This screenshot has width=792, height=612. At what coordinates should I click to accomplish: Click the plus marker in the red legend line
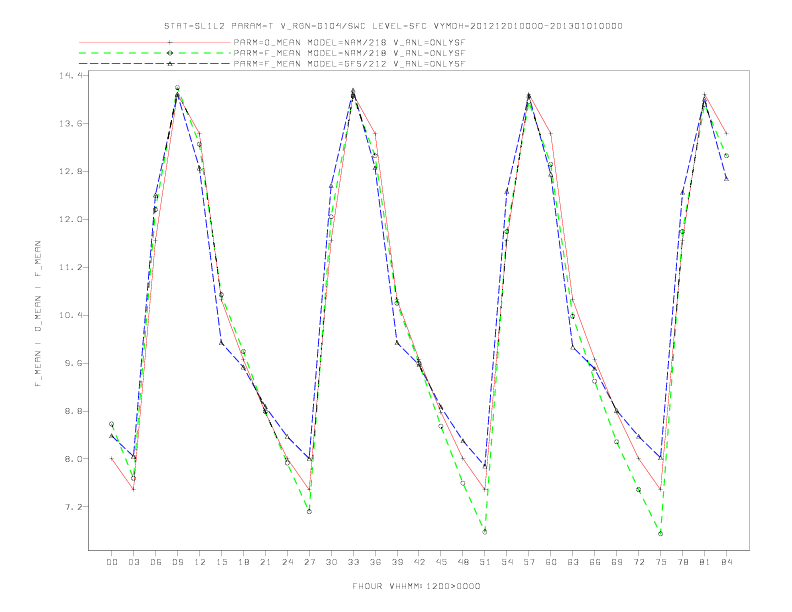click(x=170, y=42)
